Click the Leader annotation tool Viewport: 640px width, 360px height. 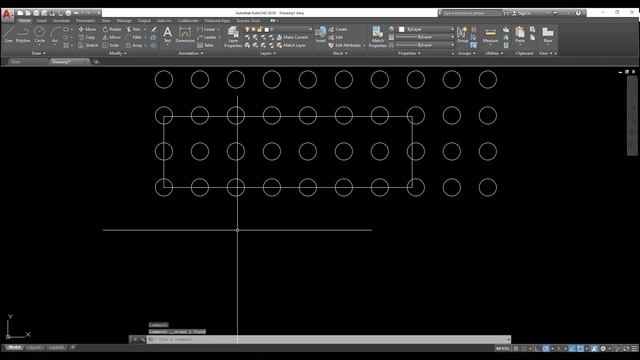point(207,37)
